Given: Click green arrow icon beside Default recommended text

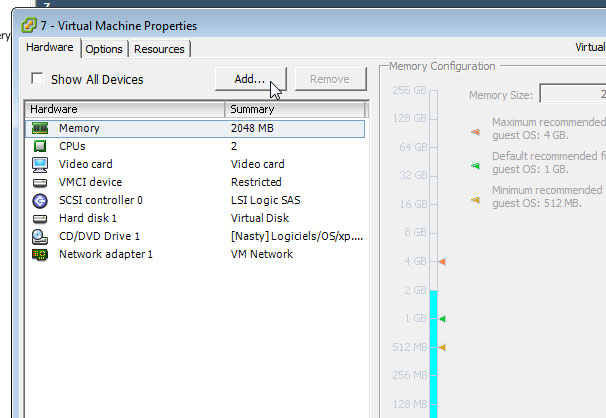Looking at the screenshot, I should coord(475,166).
